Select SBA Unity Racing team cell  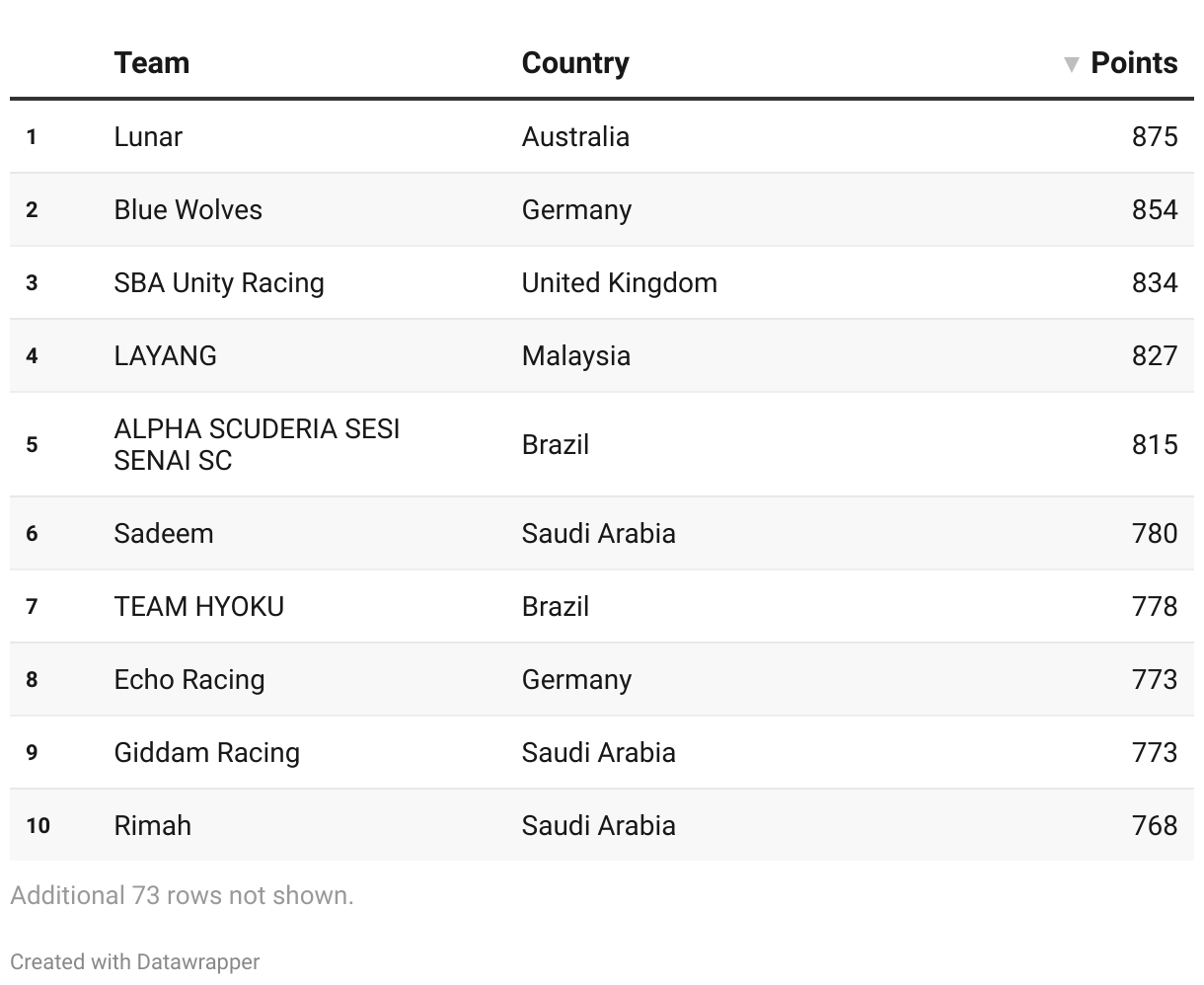click(x=218, y=282)
